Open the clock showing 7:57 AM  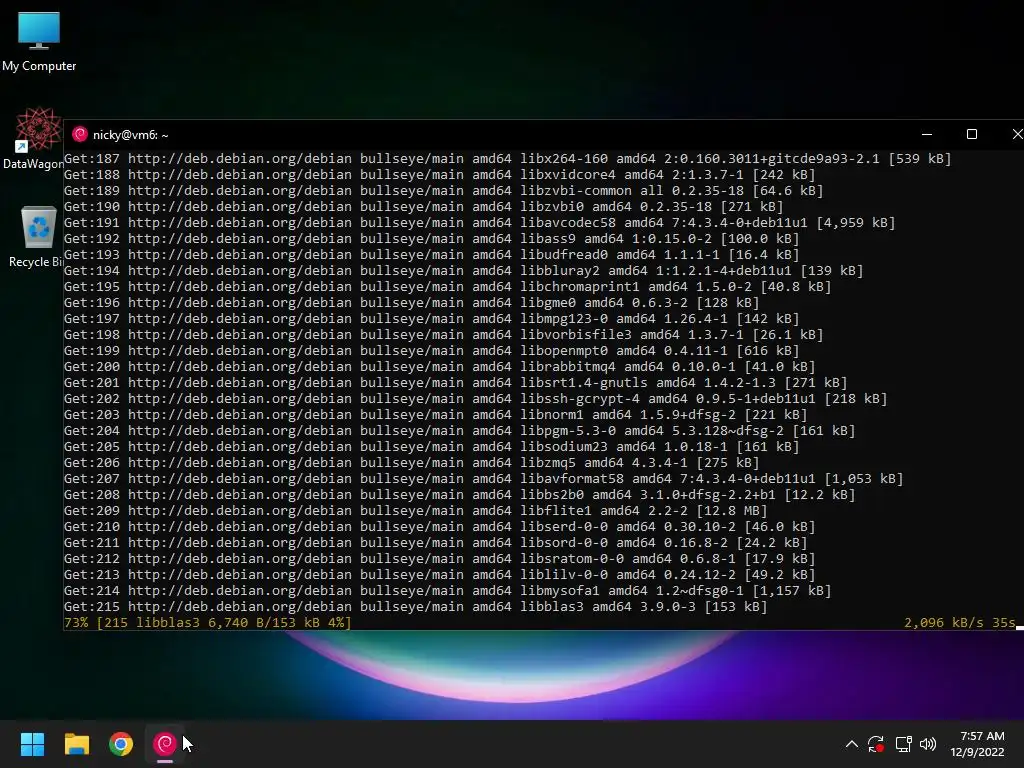(978, 744)
